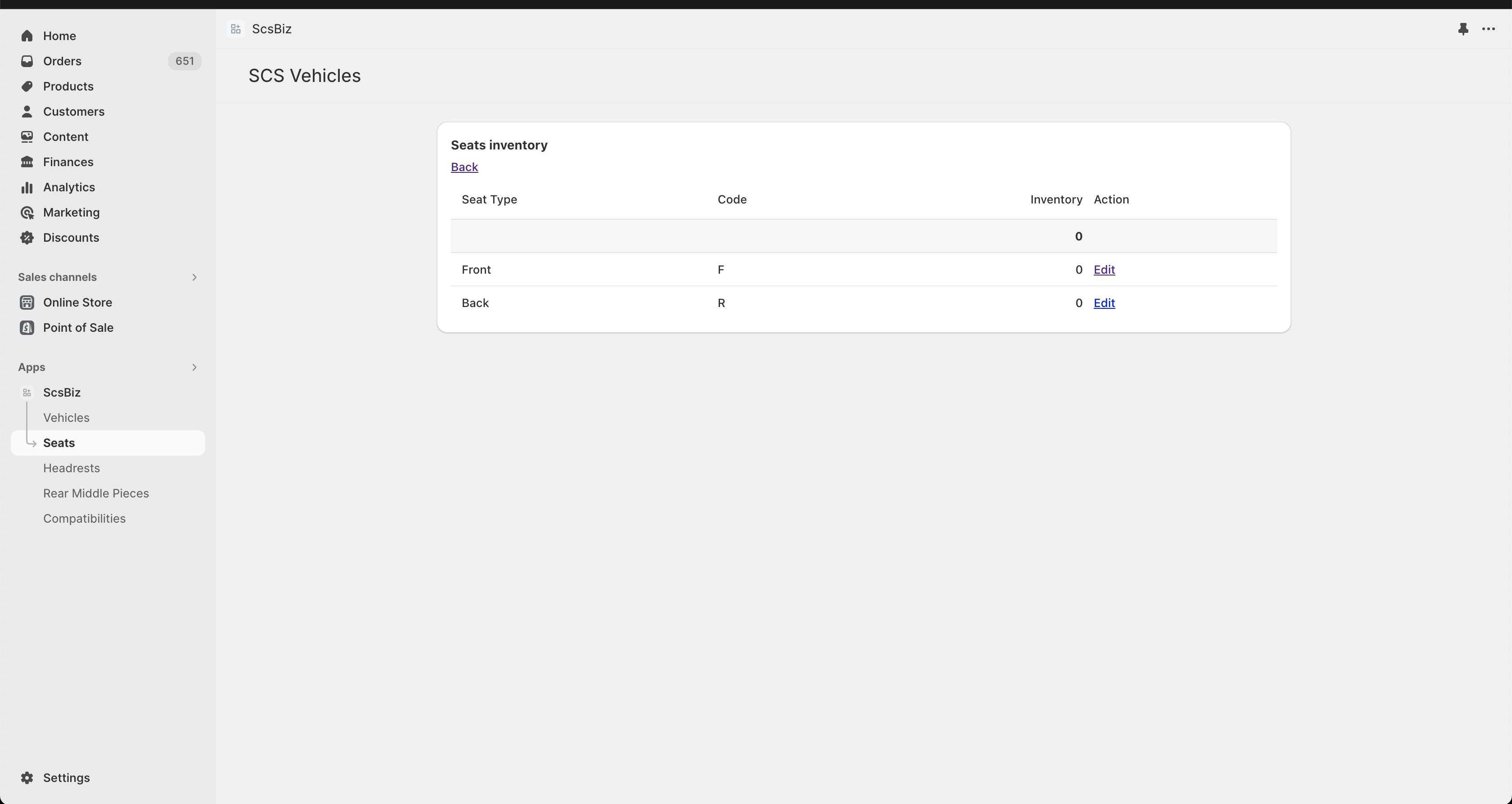1512x804 pixels.
Task: Click the Discounts badge icon
Action: pyautogui.click(x=27, y=238)
